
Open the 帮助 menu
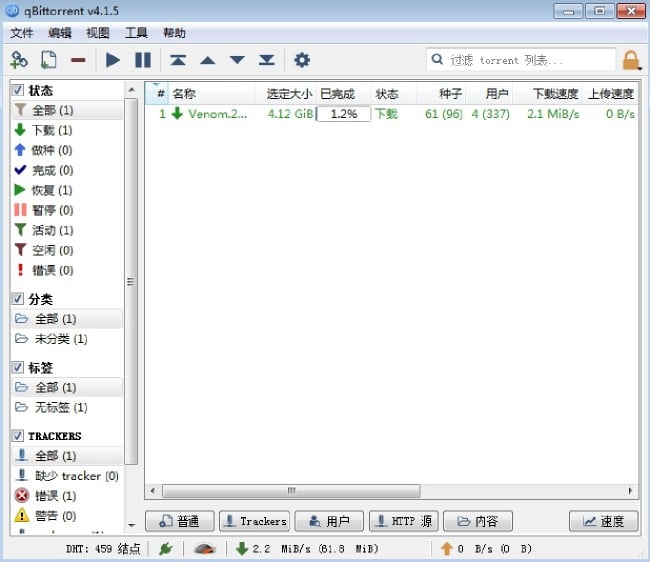click(174, 33)
